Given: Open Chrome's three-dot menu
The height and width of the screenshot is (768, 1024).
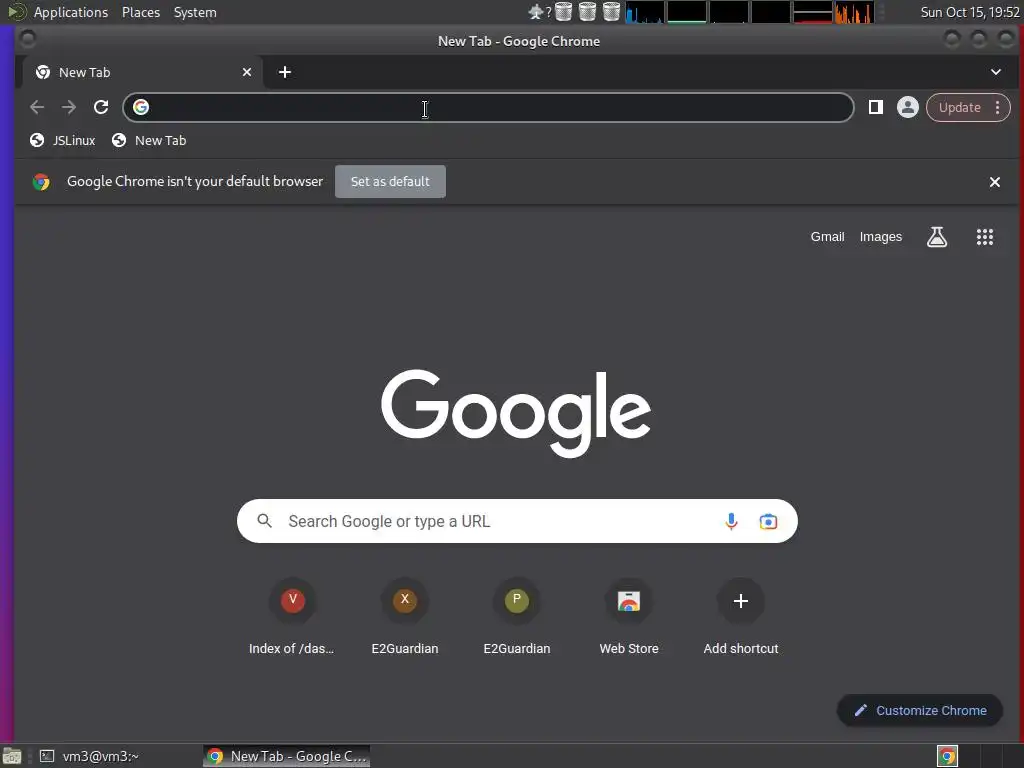Looking at the screenshot, I should coord(997,107).
